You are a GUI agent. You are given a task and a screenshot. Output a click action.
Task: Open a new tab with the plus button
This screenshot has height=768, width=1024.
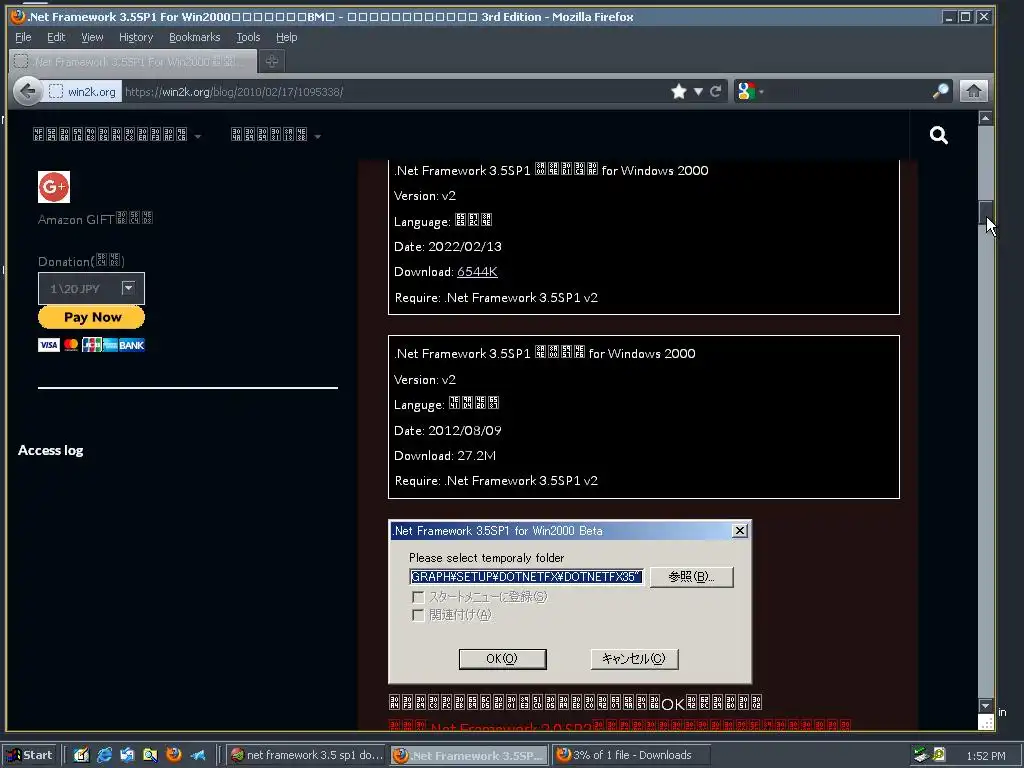tap(272, 61)
